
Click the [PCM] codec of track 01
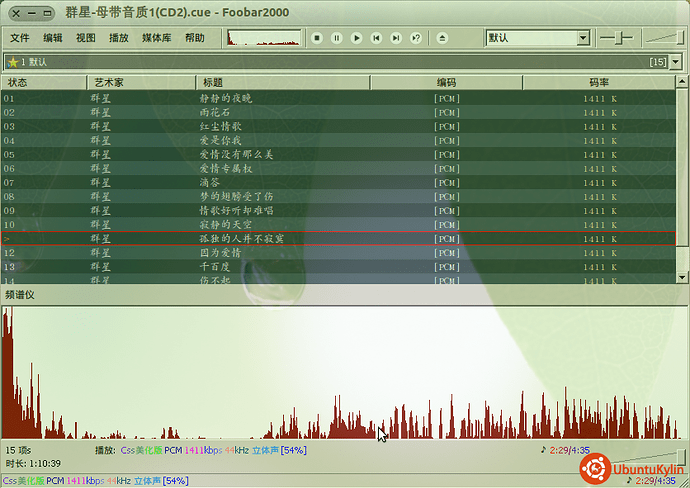447,99
